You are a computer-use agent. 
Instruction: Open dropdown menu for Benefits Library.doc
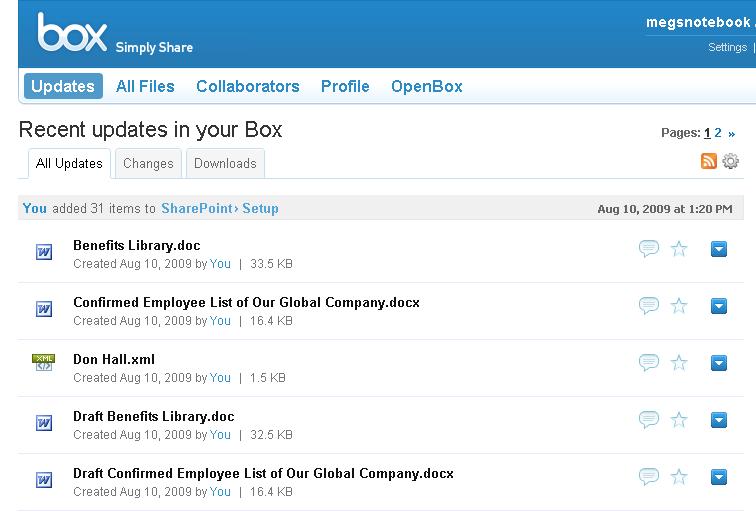(x=718, y=249)
